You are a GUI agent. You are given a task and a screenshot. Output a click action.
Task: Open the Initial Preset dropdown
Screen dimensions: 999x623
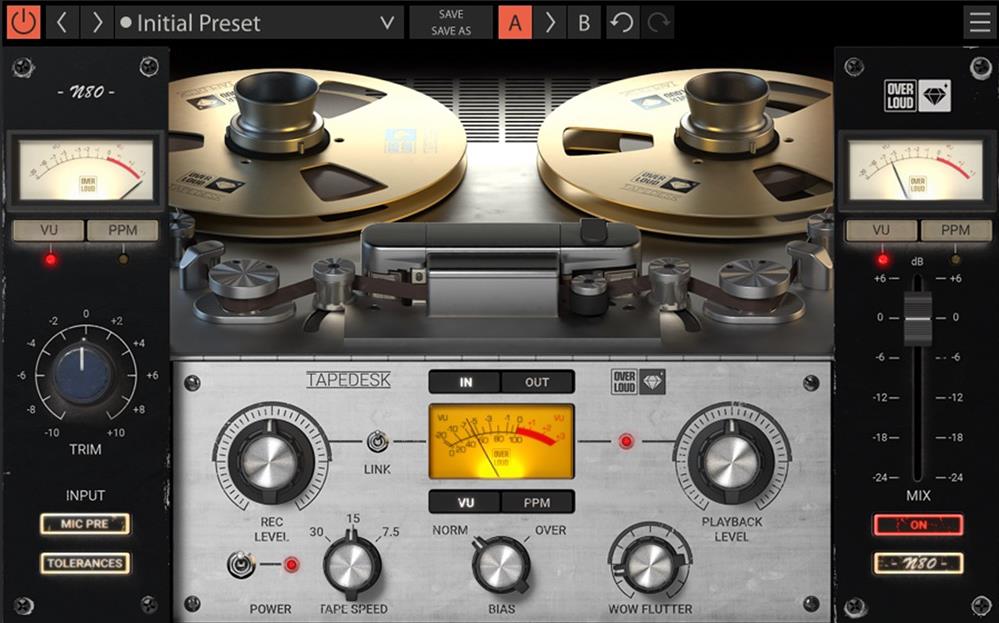tap(259, 23)
